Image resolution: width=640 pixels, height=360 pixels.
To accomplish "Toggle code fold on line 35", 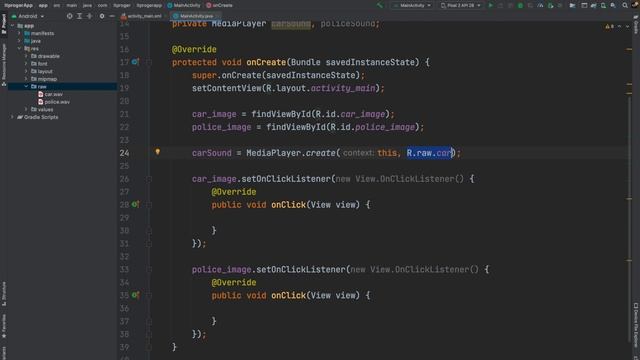I will 149,296.
